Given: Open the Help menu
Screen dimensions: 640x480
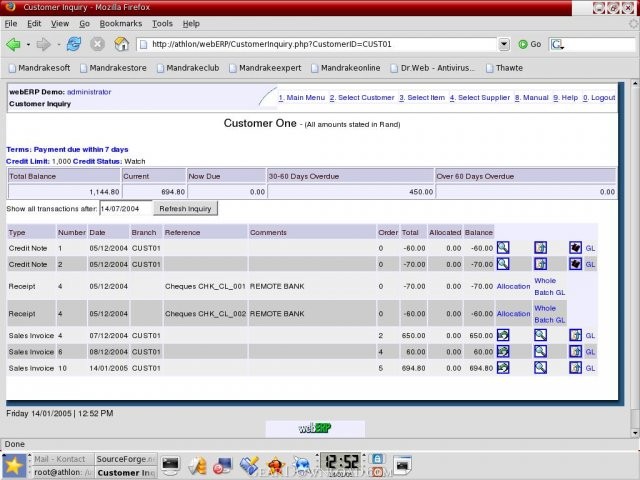Looking at the screenshot, I should [x=191, y=24].
